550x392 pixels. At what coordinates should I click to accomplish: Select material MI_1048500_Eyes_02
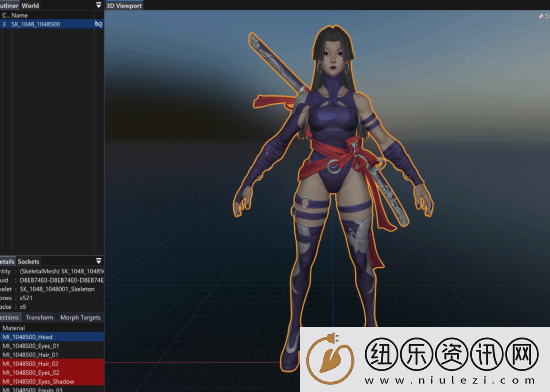[x=52, y=372]
